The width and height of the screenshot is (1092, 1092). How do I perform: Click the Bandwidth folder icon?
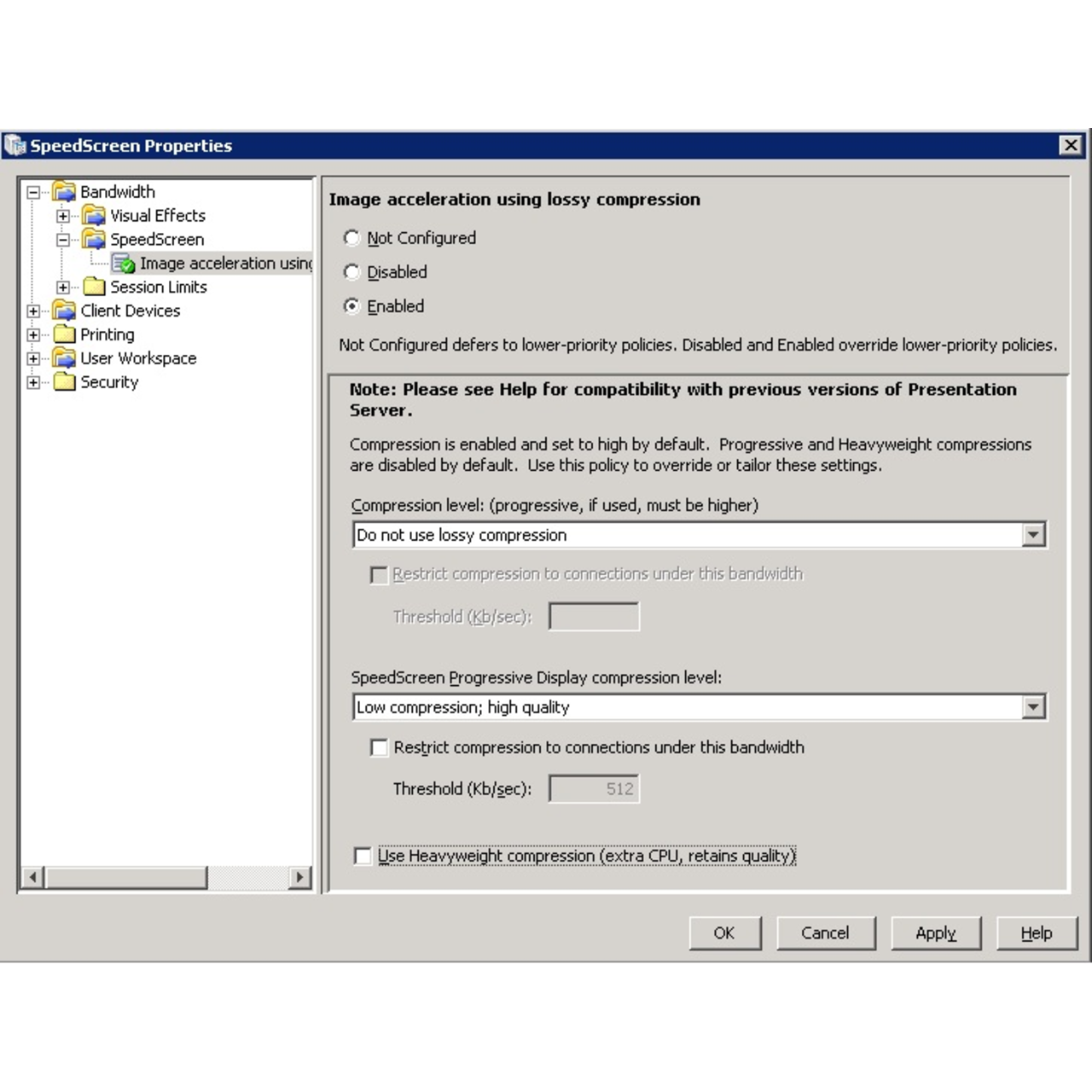tap(62, 192)
